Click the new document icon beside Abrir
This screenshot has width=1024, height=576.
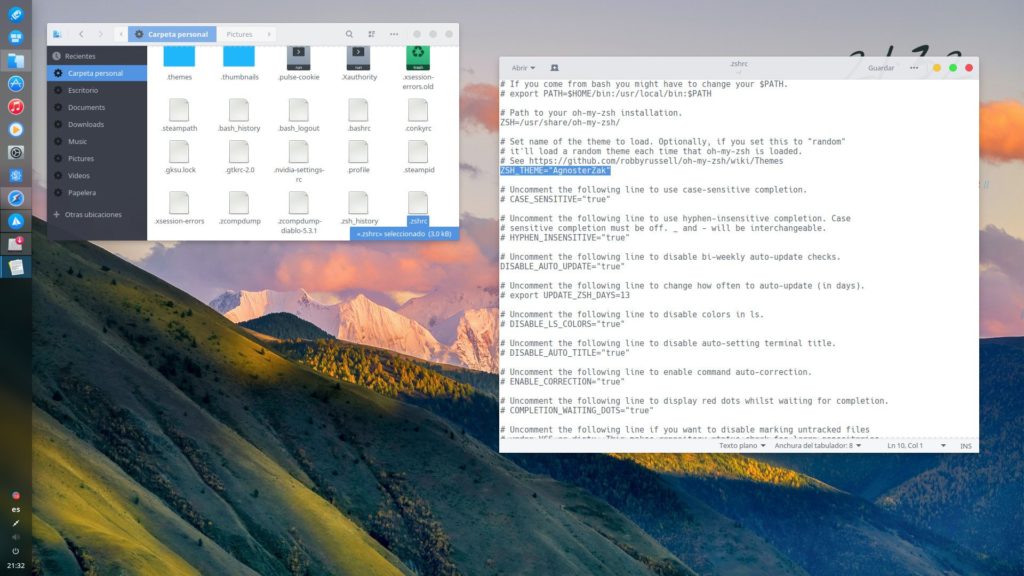tap(554, 68)
